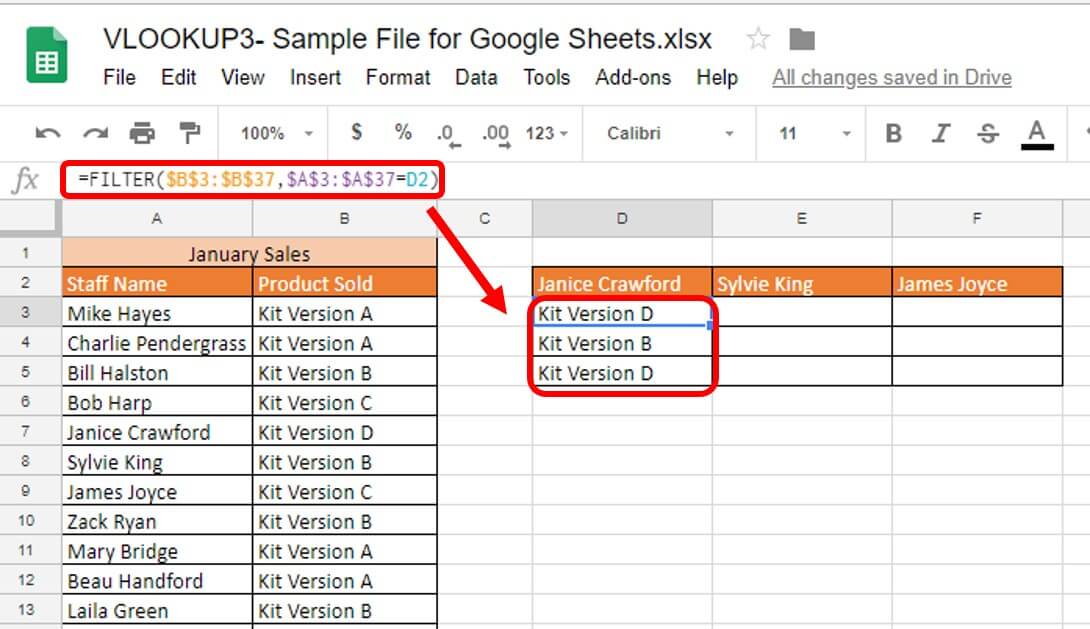Open the green Sheets home icon
1090x629 pixels.
point(47,57)
